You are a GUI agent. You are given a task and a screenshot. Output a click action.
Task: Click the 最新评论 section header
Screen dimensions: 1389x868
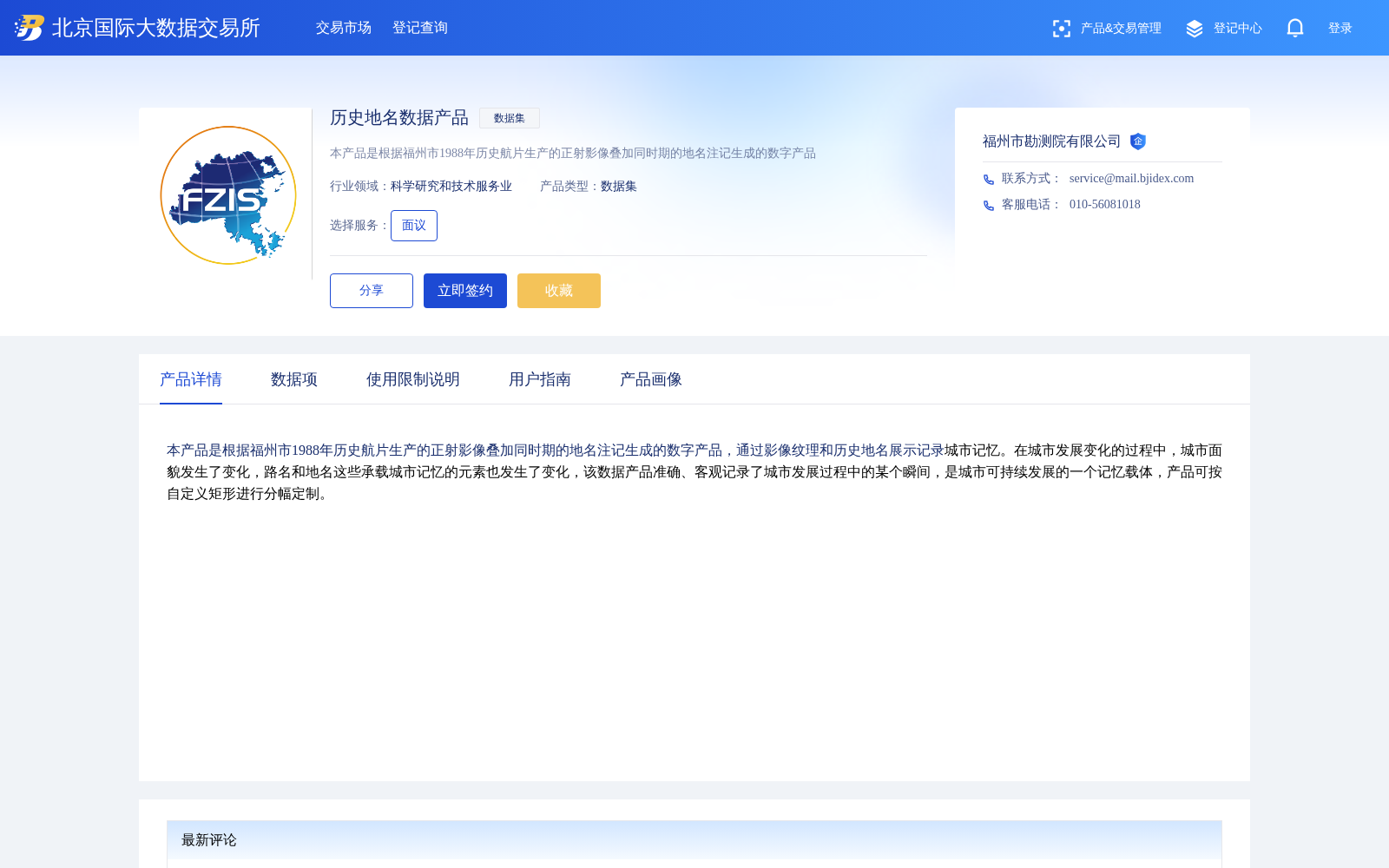pos(209,840)
